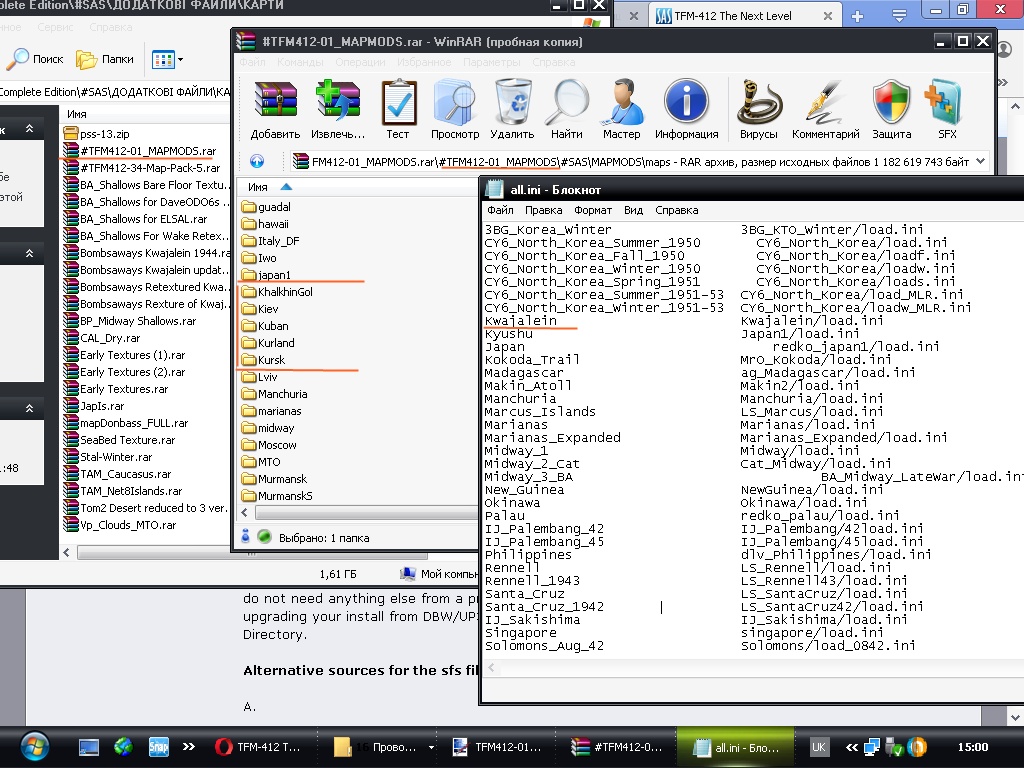
Task: Click the Удалить recycle bin icon
Action: 513,103
